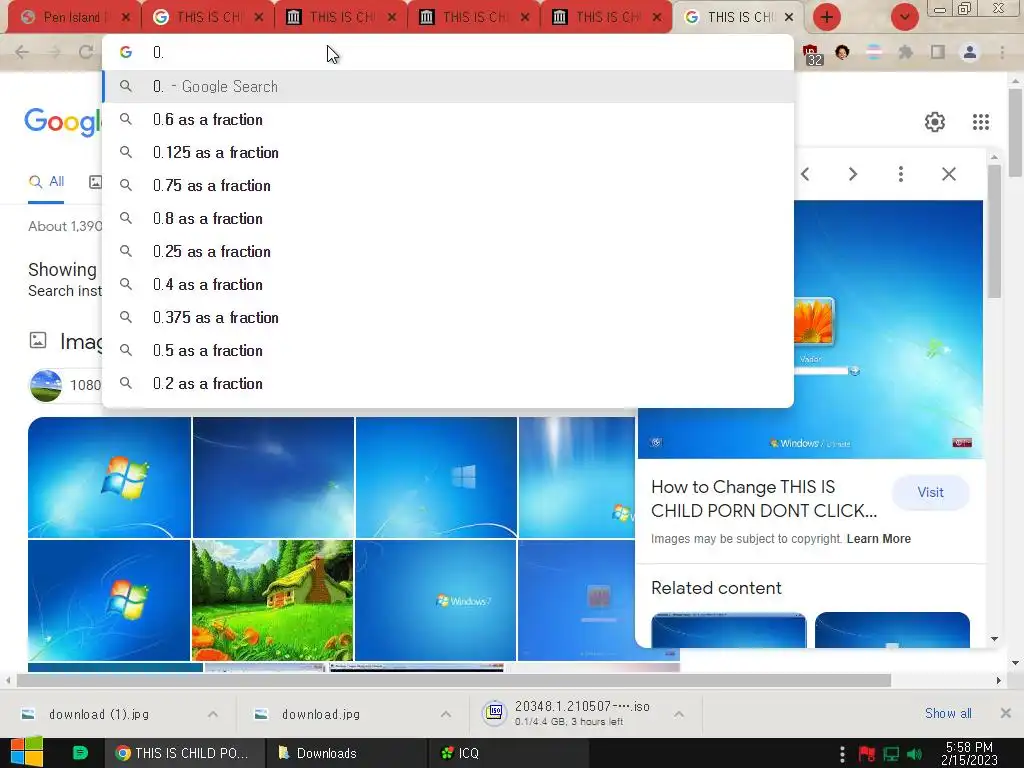Click the Google logo
Image resolution: width=1024 pixels, height=768 pixels.
tap(63, 121)
